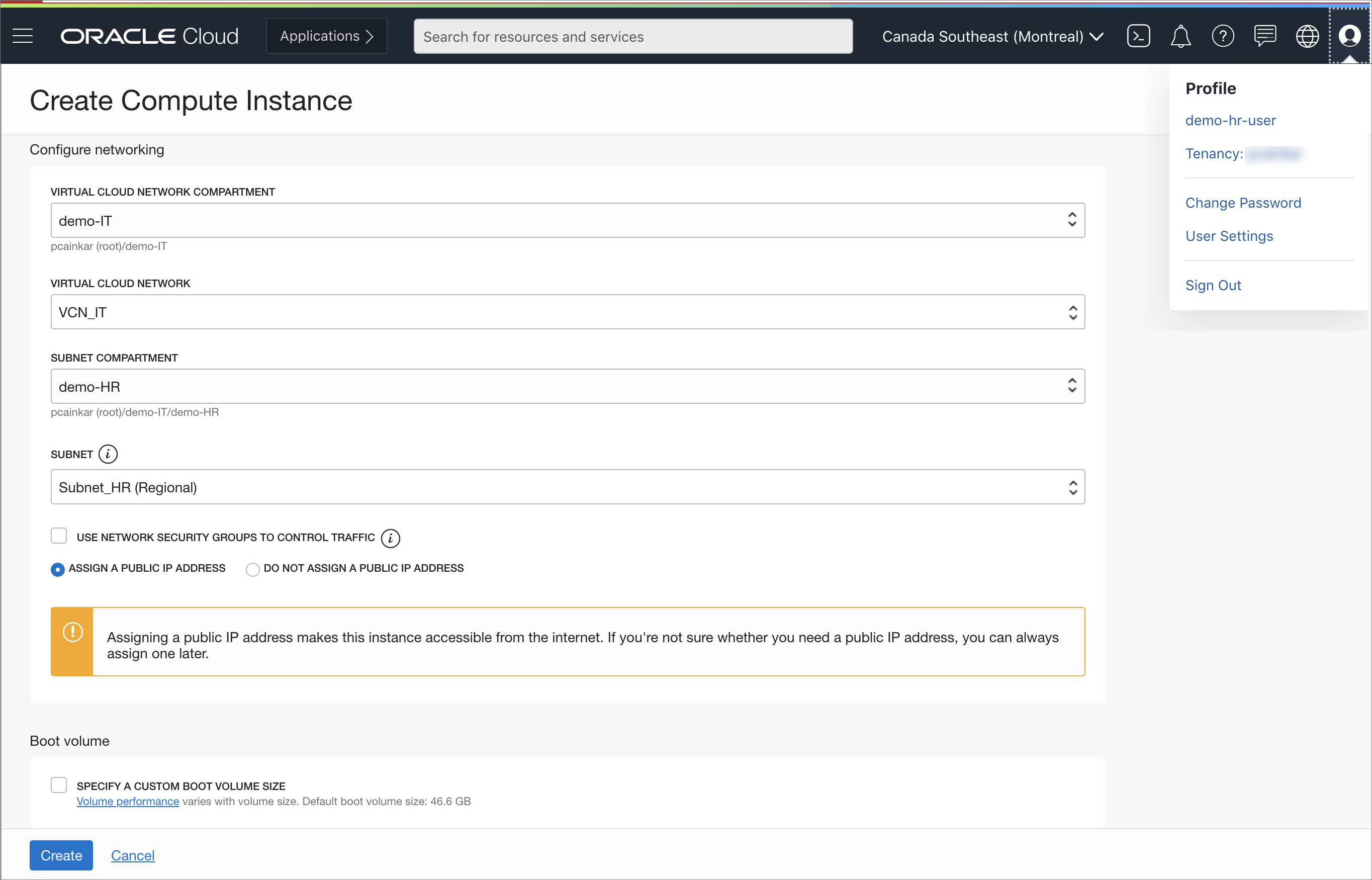Expand the Subnet Compartment demo-HR dropdown
The height and width of the screenshot is (880, 1372).
tap(567, 386)
